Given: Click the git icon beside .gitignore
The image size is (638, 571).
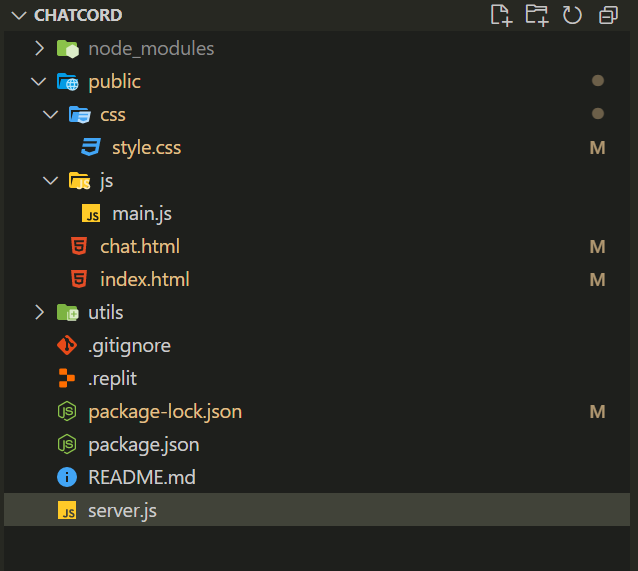Looking at the screenshot, I should (67, 345).
